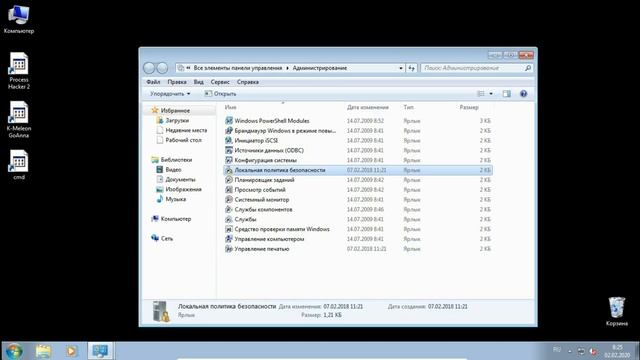This screenshot has width=640, height=360.
Task: Open the Файл menu
Action: 153,82
